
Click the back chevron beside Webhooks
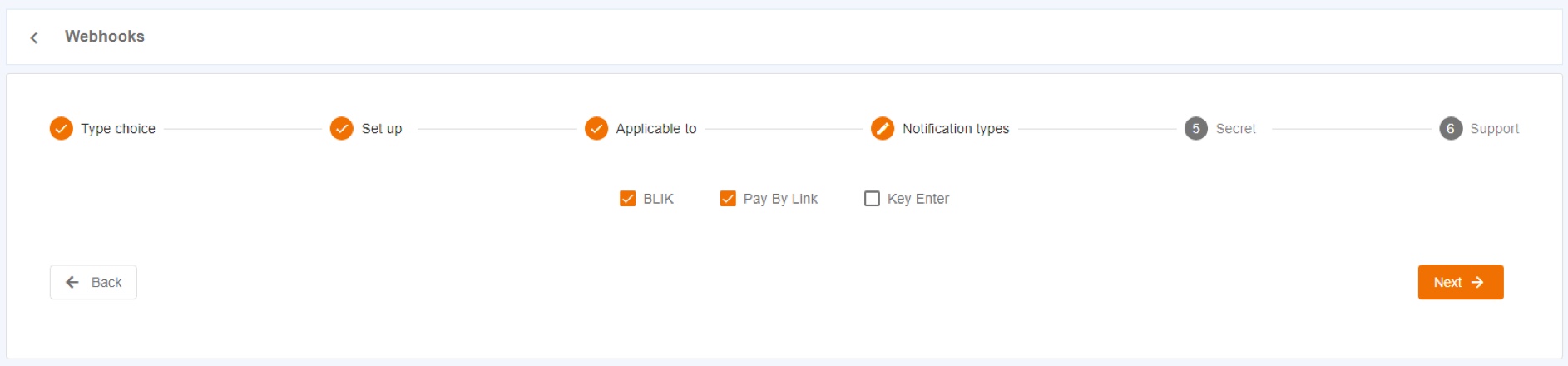34,37
